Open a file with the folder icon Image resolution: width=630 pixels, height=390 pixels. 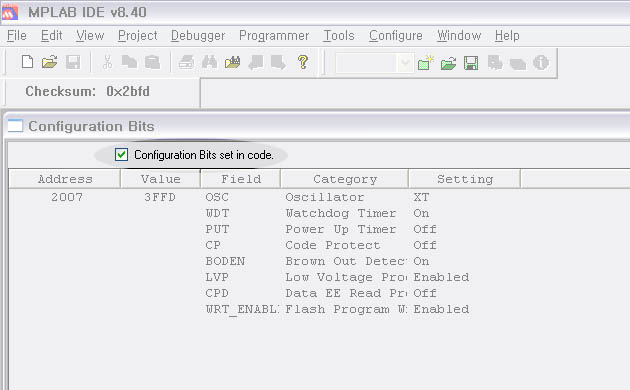49,62
